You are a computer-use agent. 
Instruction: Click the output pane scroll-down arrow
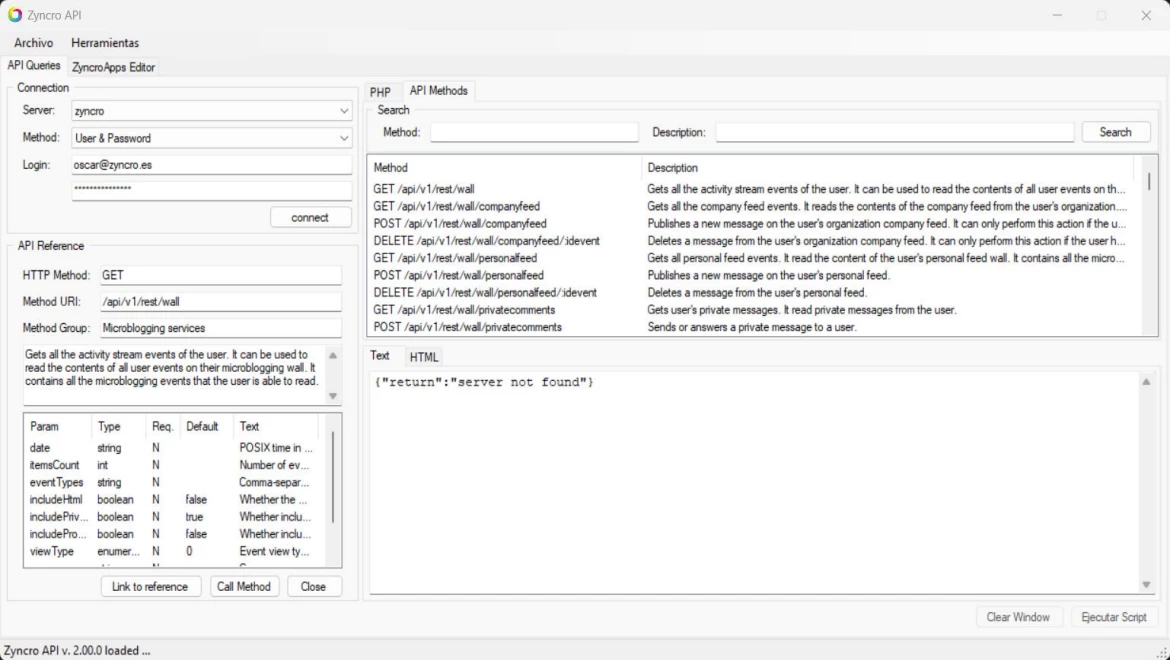tap(1146, 585)
